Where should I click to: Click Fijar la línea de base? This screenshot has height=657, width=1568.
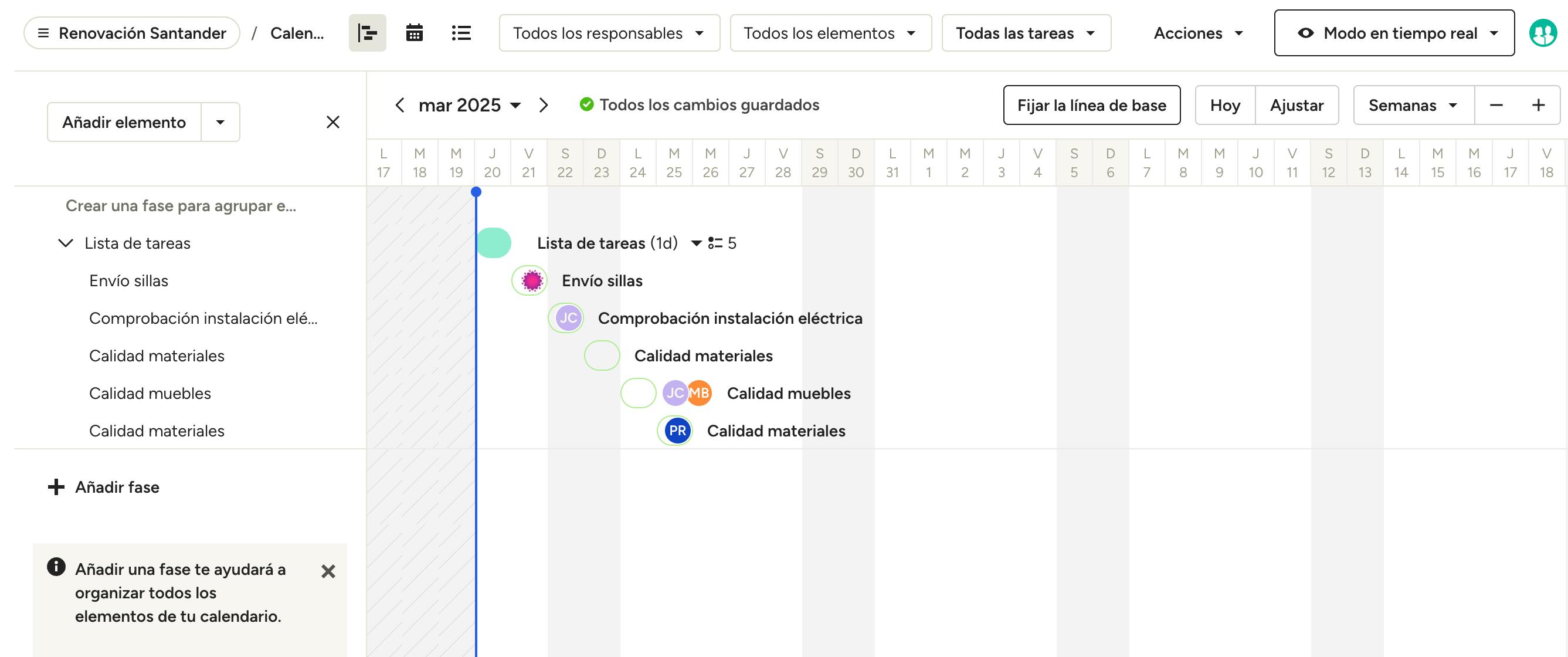pyautogui.click(x=1091, y=106)
